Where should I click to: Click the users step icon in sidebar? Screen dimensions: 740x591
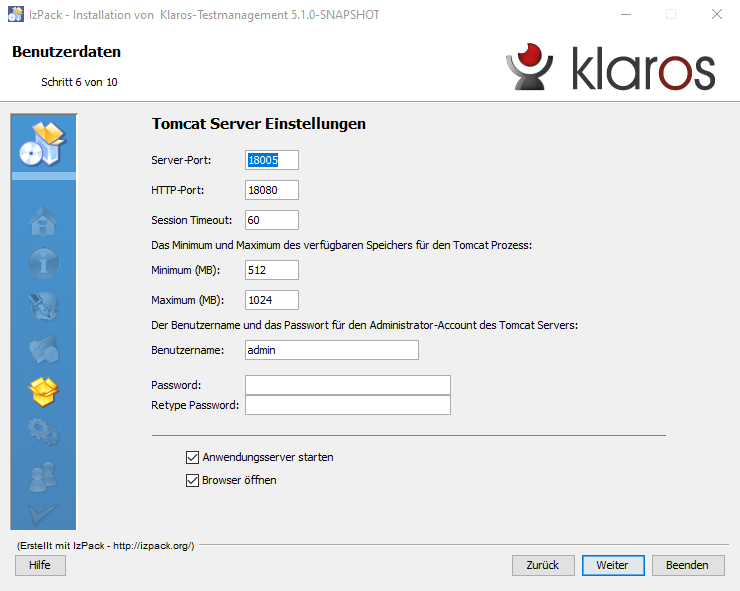(x=43, y=476)
